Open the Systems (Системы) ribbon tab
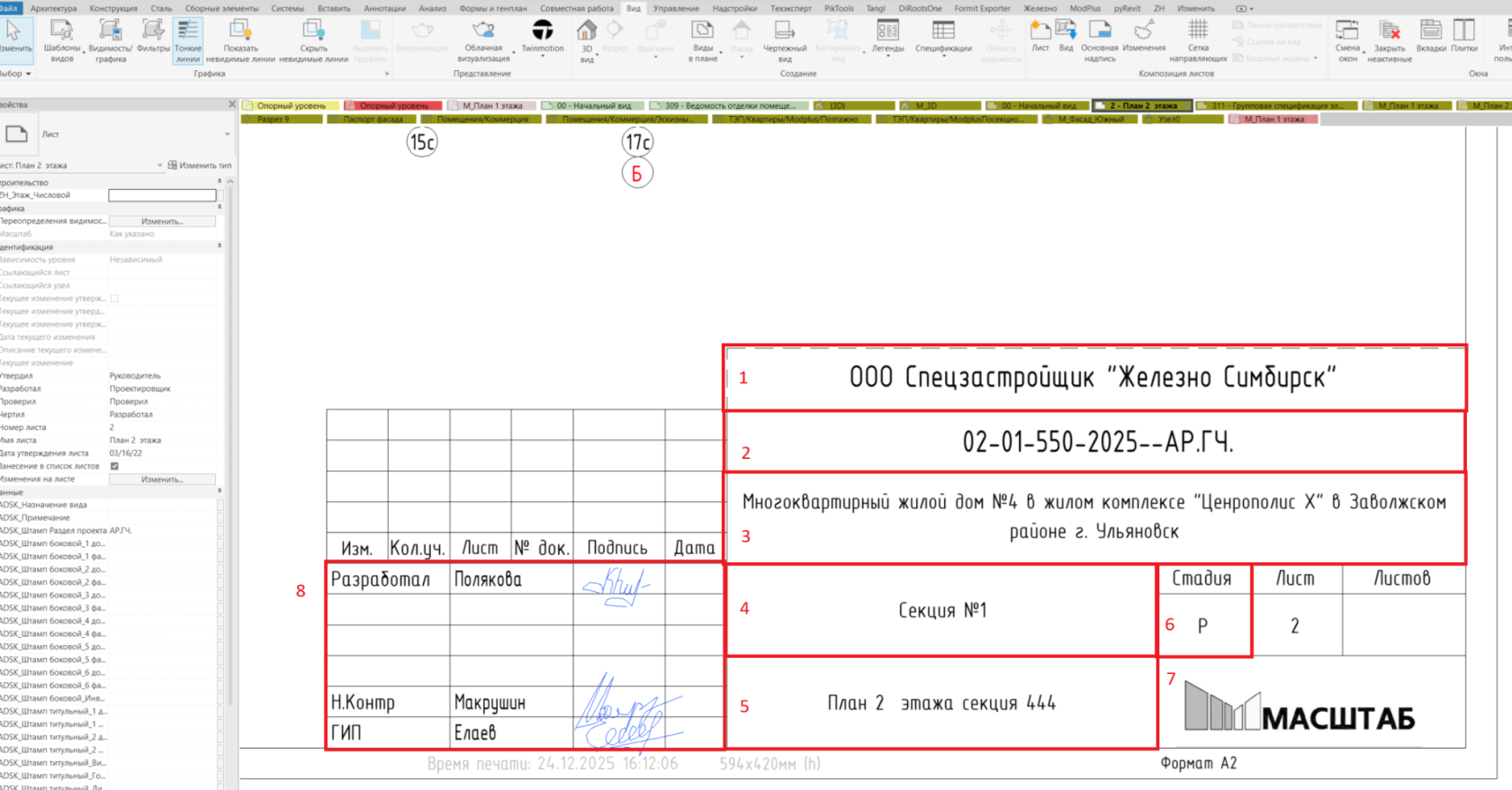This screenshot has height=790, width=1512. click(x=288, y=8)
